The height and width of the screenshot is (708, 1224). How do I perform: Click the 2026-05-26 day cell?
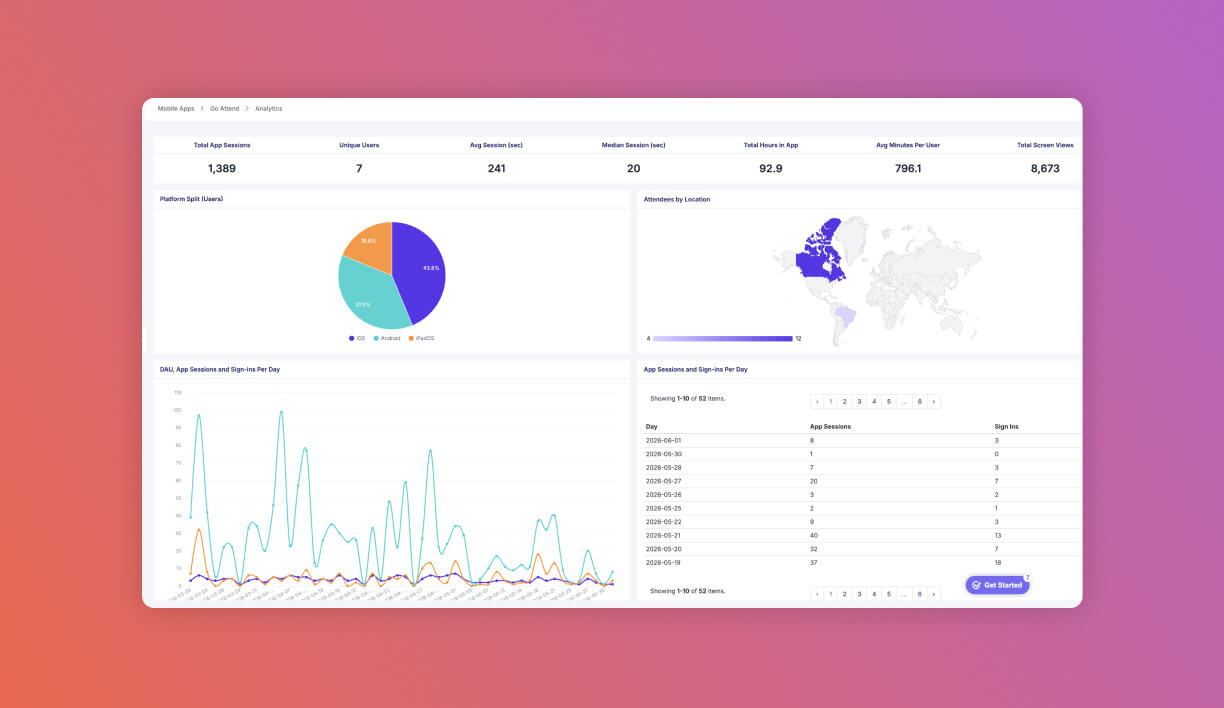pos(664,494)
